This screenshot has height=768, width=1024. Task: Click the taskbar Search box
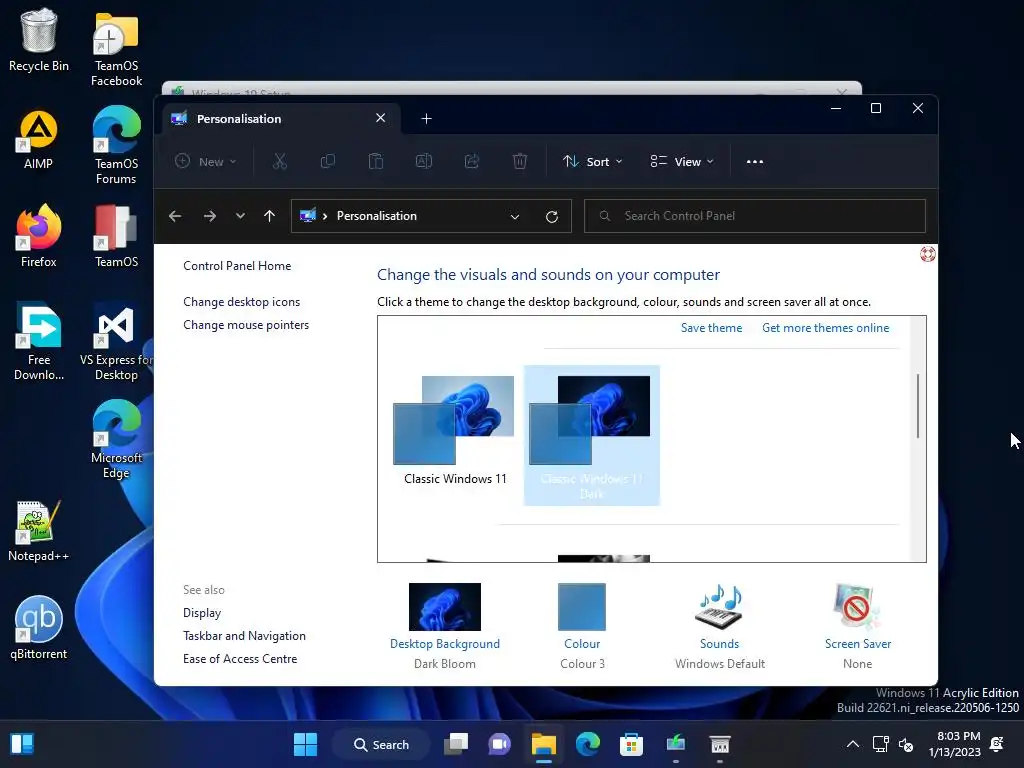(382, 744)
